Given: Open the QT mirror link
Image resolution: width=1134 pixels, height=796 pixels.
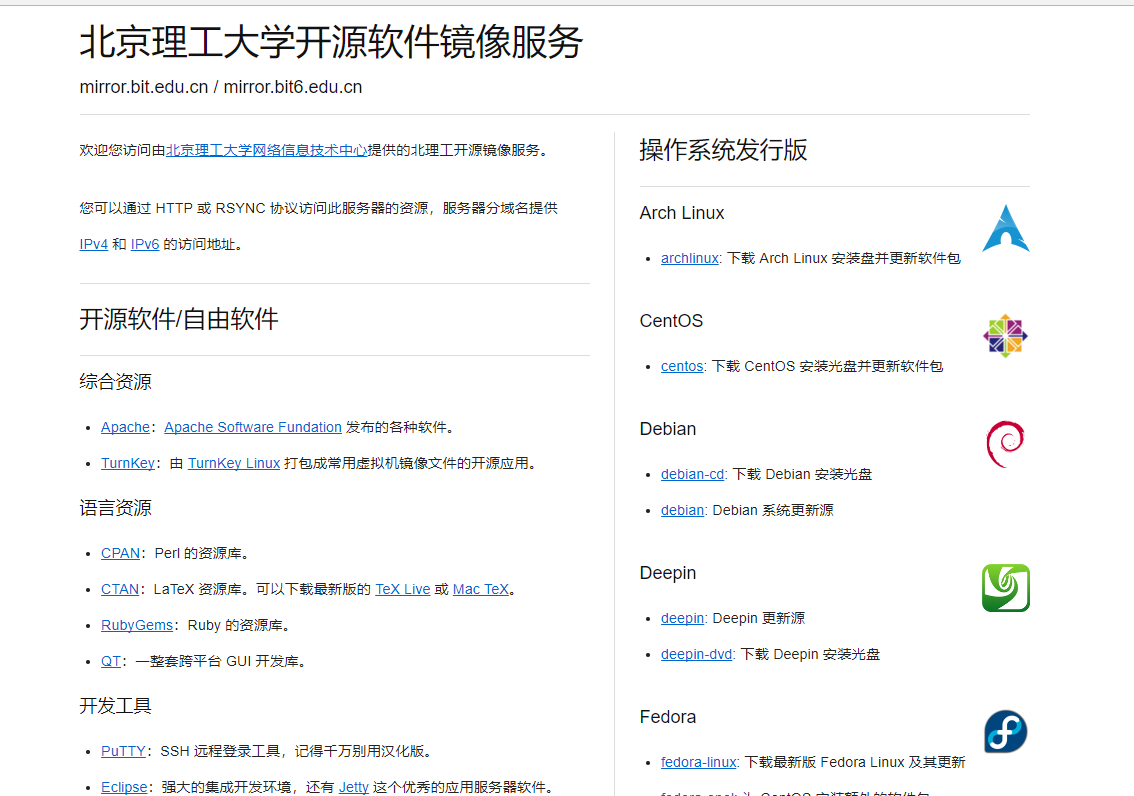Looking at the screenshot, I should [x=111, y=662].
